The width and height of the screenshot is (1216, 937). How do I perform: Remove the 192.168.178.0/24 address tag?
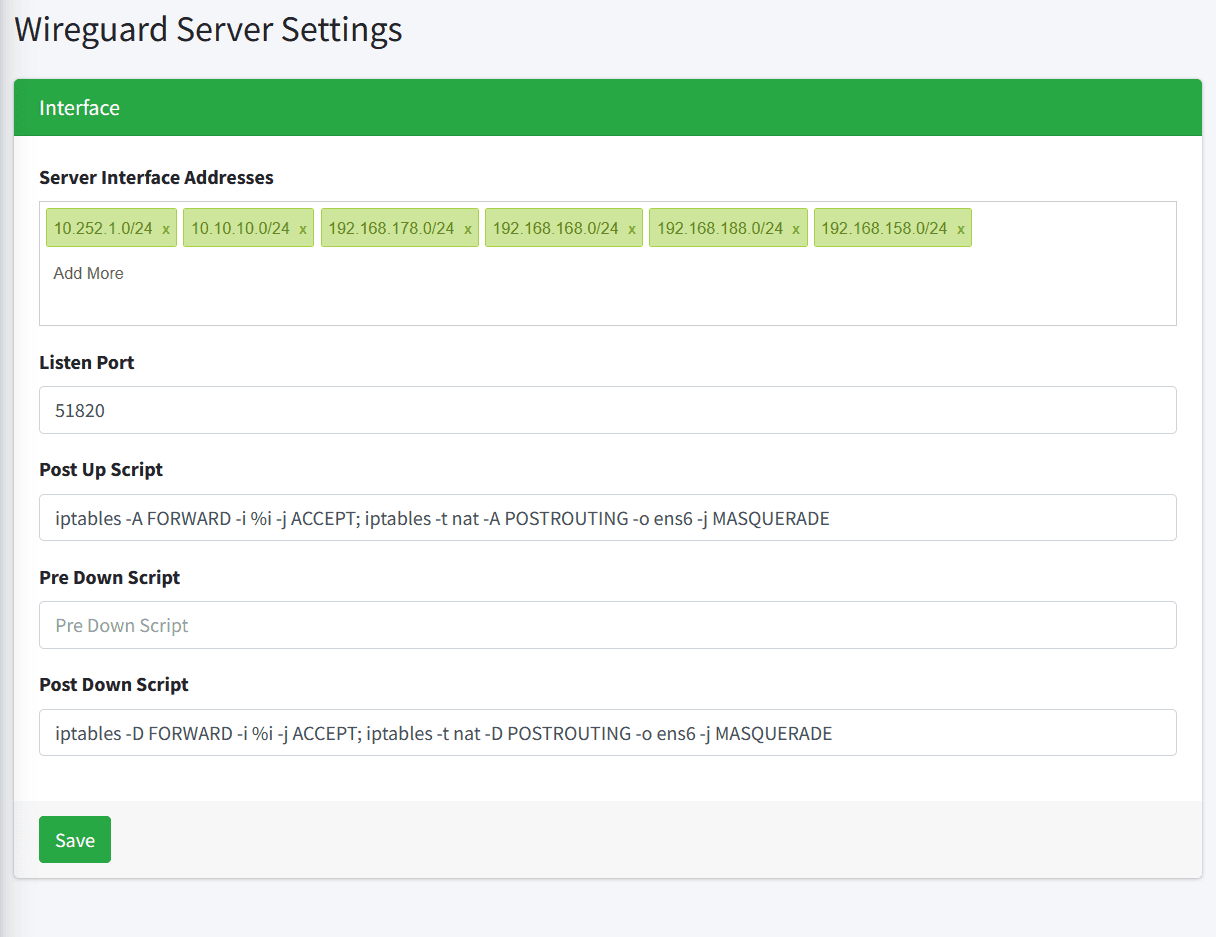(x=467, y=229)
